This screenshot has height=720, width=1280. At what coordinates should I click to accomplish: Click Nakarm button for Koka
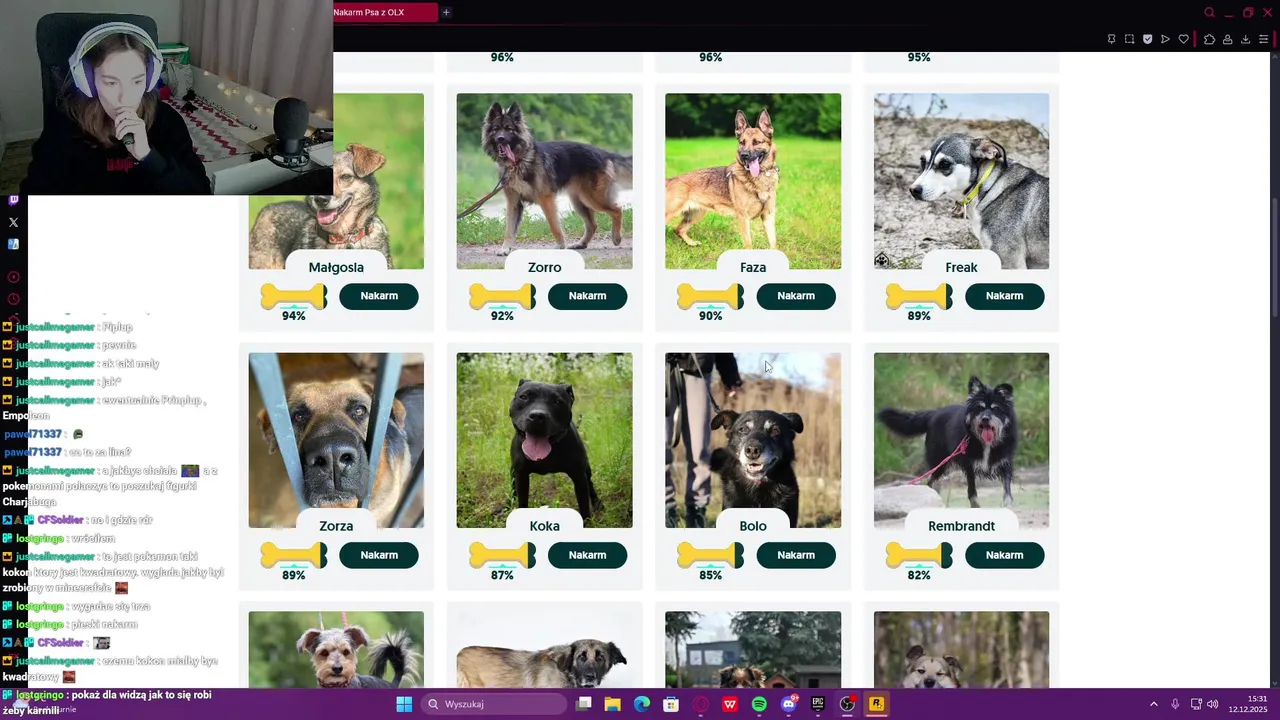pos(587,555)
